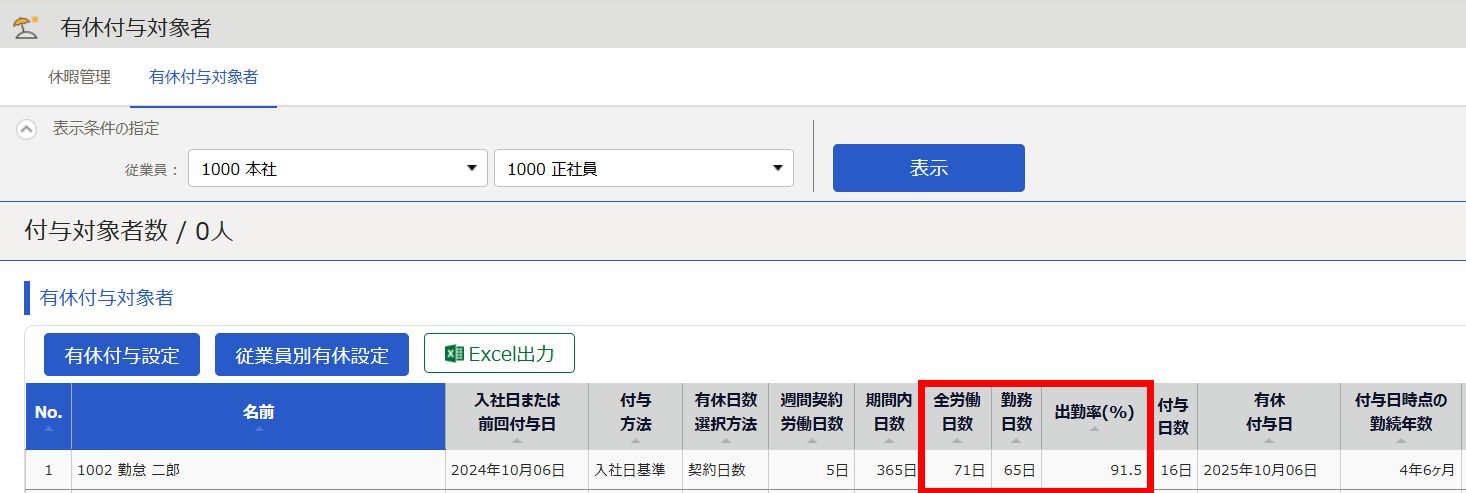Sort by 期間内日数 column
Image resolution: width=1466 pixels, height=493 pixels.
[x=888, y=416]
